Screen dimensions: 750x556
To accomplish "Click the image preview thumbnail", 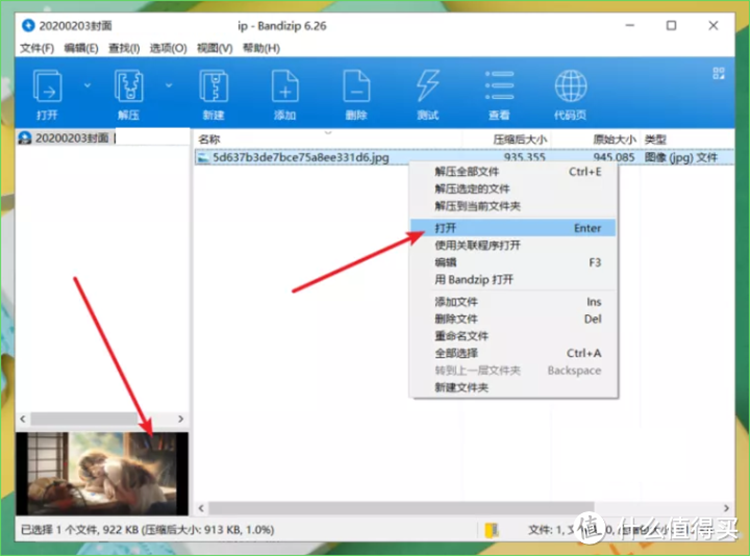I will point(102,473).
